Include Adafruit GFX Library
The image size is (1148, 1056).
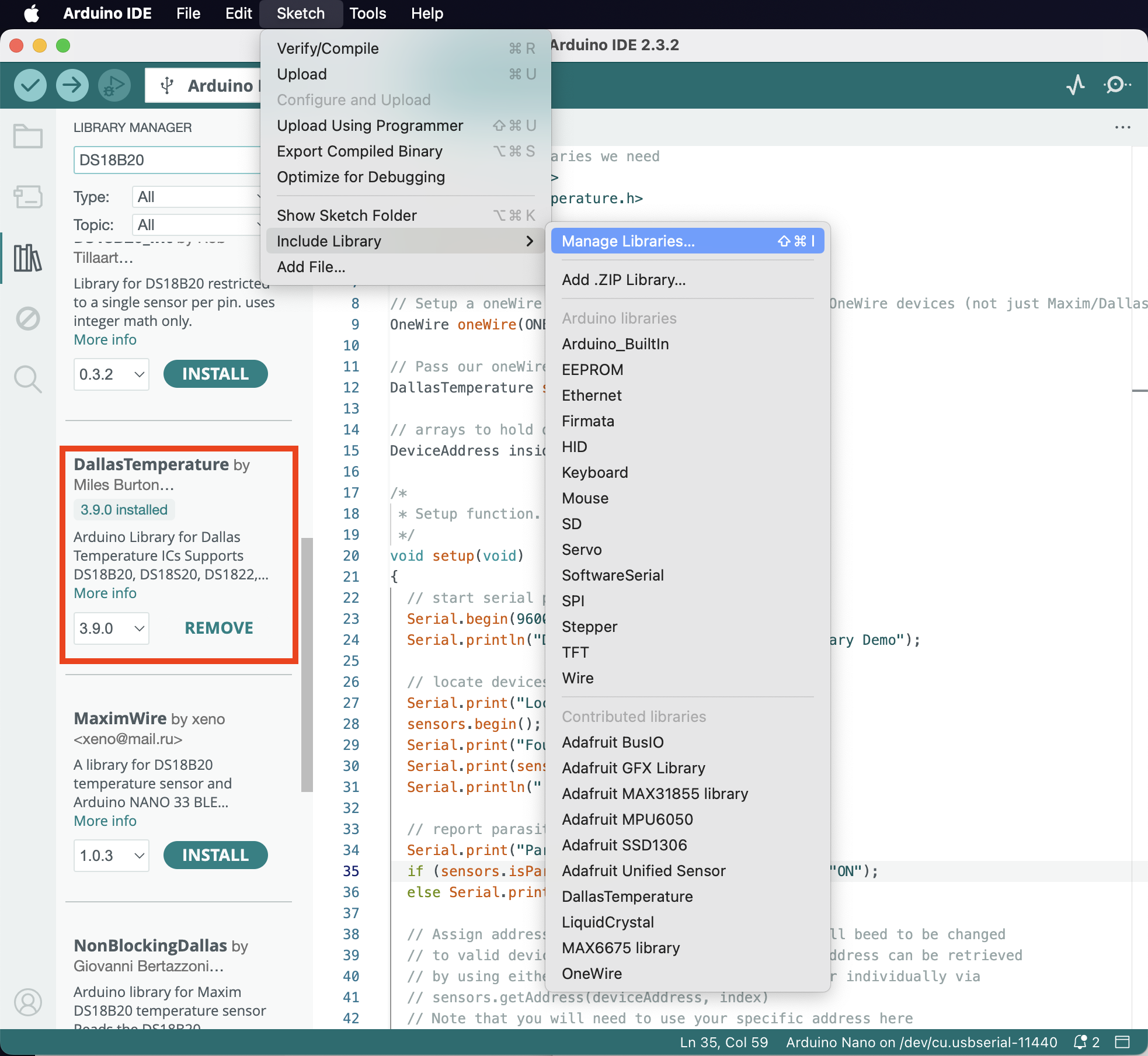(x=687, y=768)
